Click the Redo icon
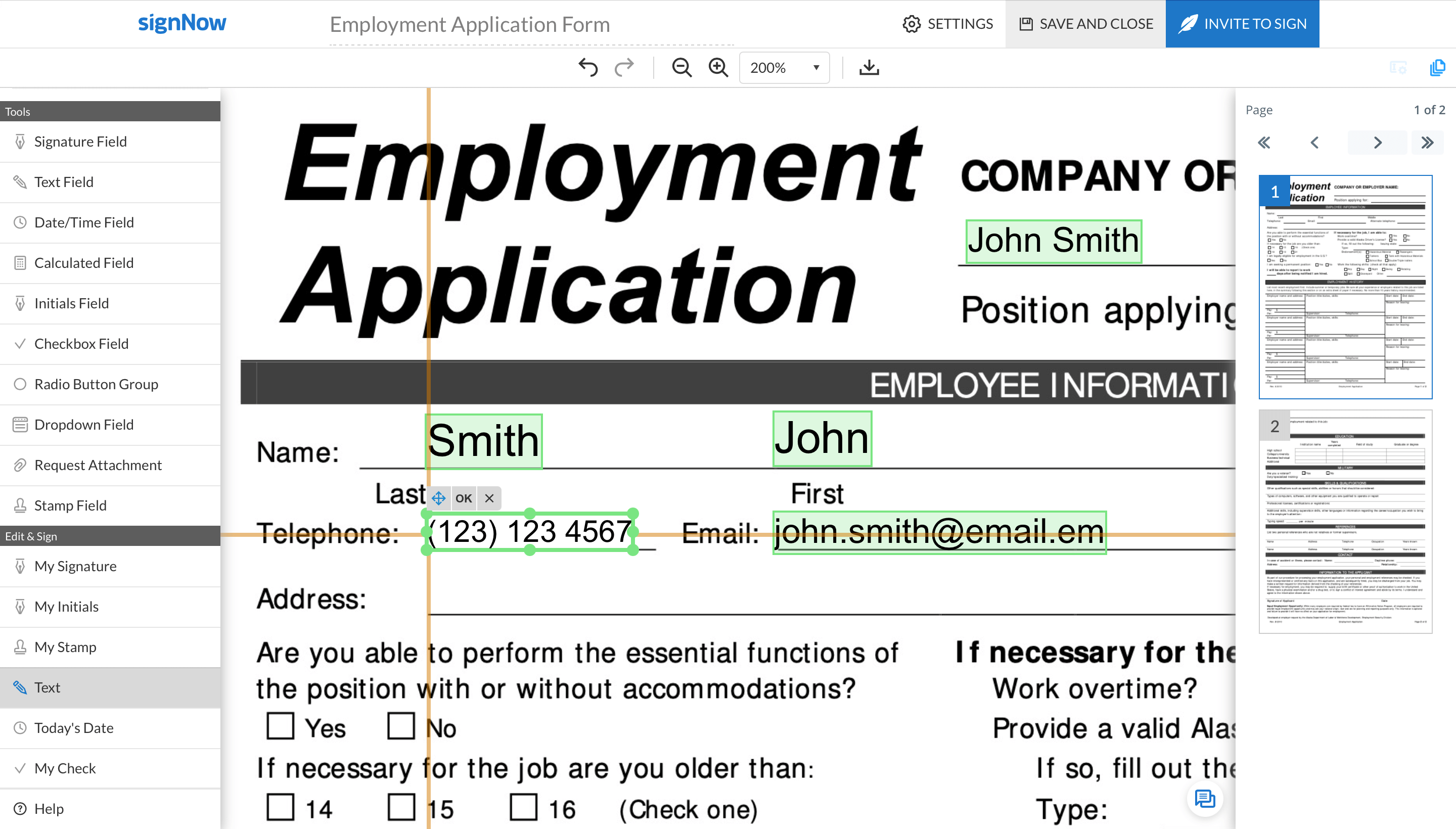Image resolution: width=1456 pixels, height=829 pixels. 624,67
